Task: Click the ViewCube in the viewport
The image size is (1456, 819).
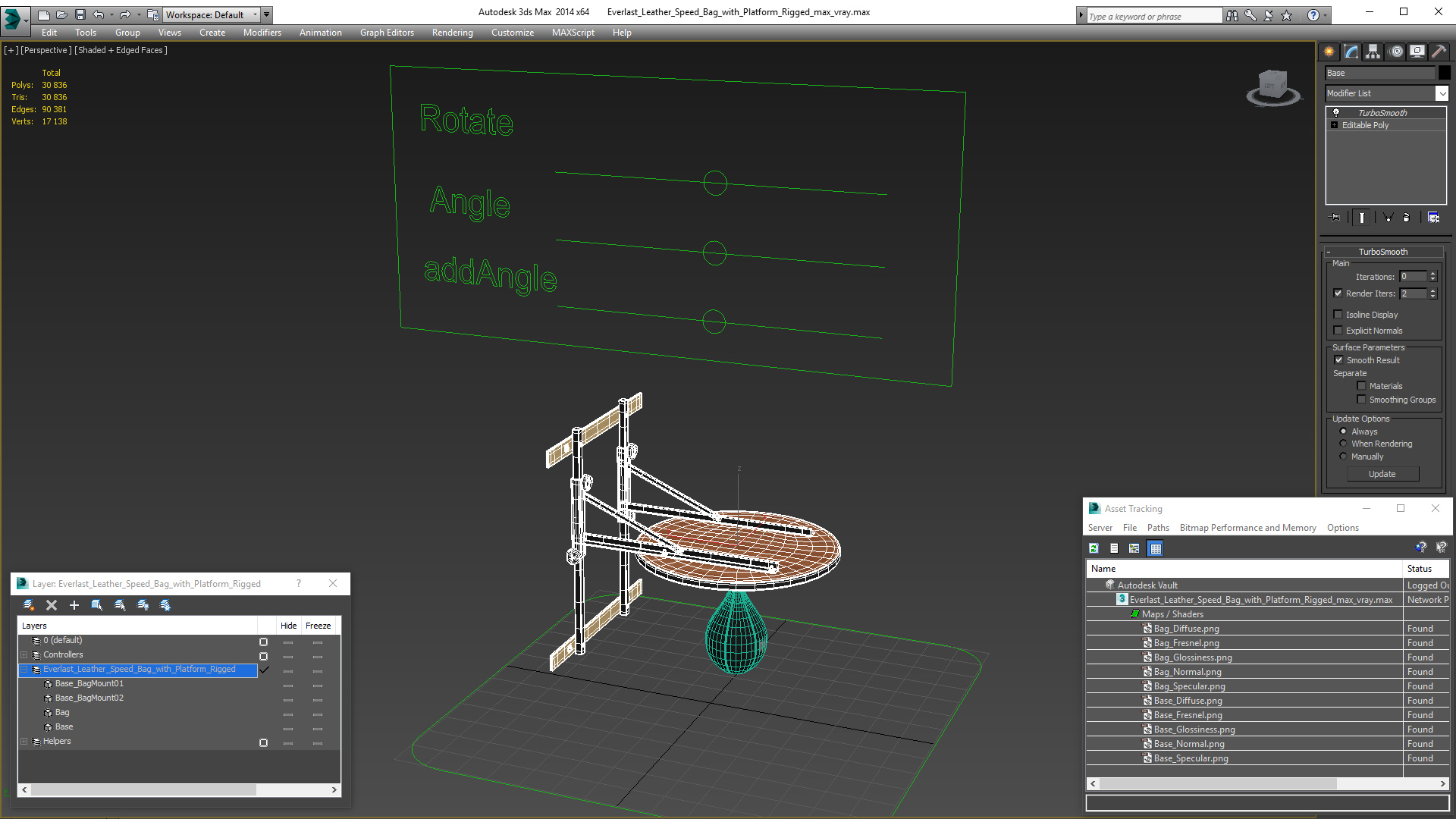Action: [1272, 86]
